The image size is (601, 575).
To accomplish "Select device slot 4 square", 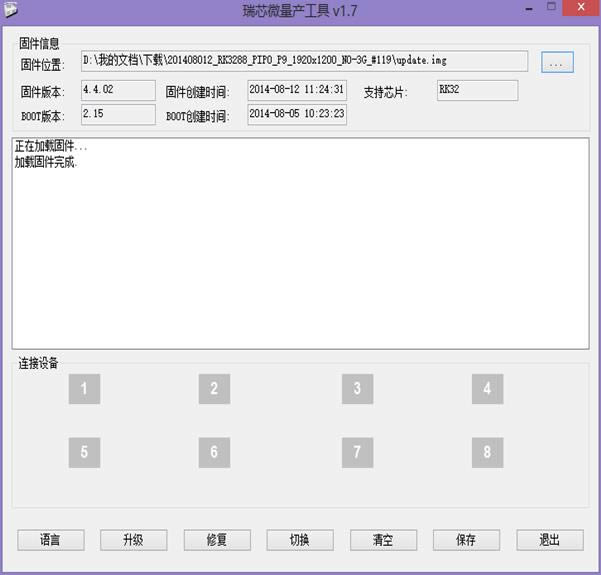I will [487, 389].
